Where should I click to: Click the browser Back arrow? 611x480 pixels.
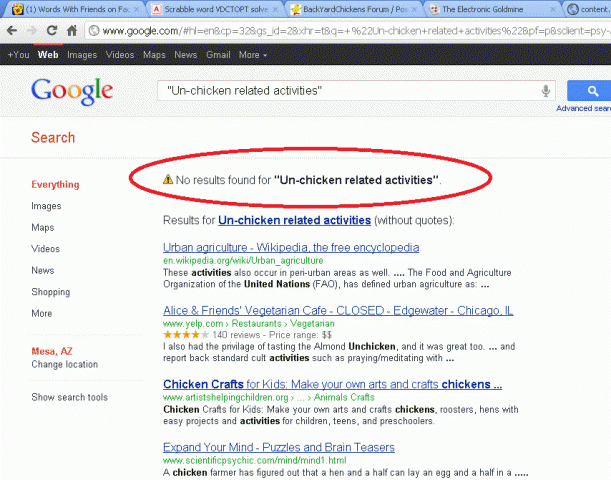(x=12, y=31)
